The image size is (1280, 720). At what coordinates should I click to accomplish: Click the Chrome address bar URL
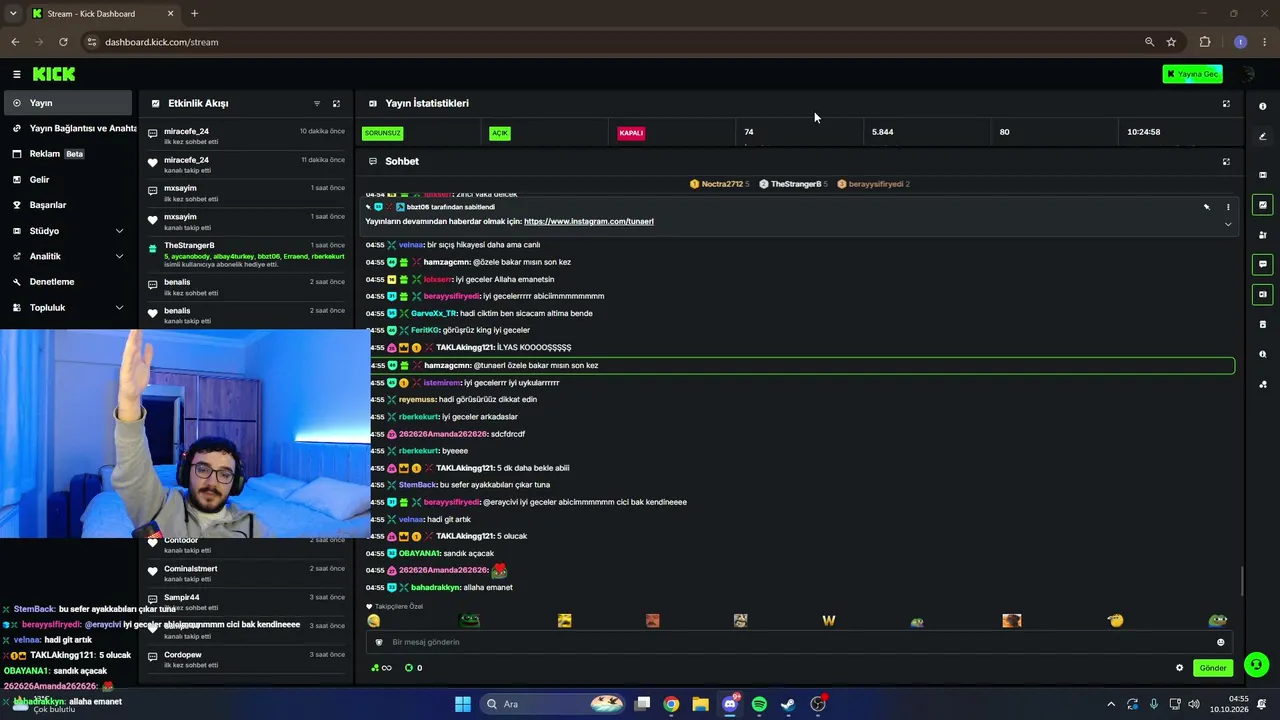coord(161,42)
